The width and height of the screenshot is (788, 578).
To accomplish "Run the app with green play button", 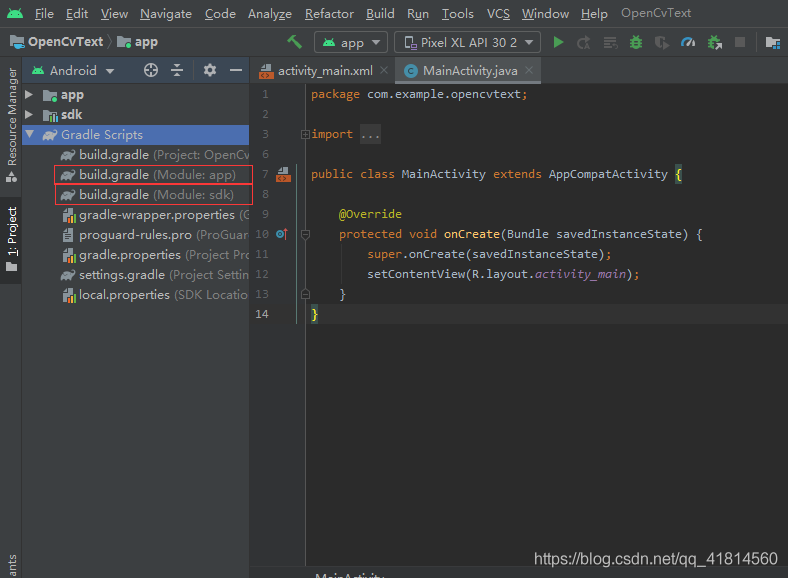I will point(559,42).
